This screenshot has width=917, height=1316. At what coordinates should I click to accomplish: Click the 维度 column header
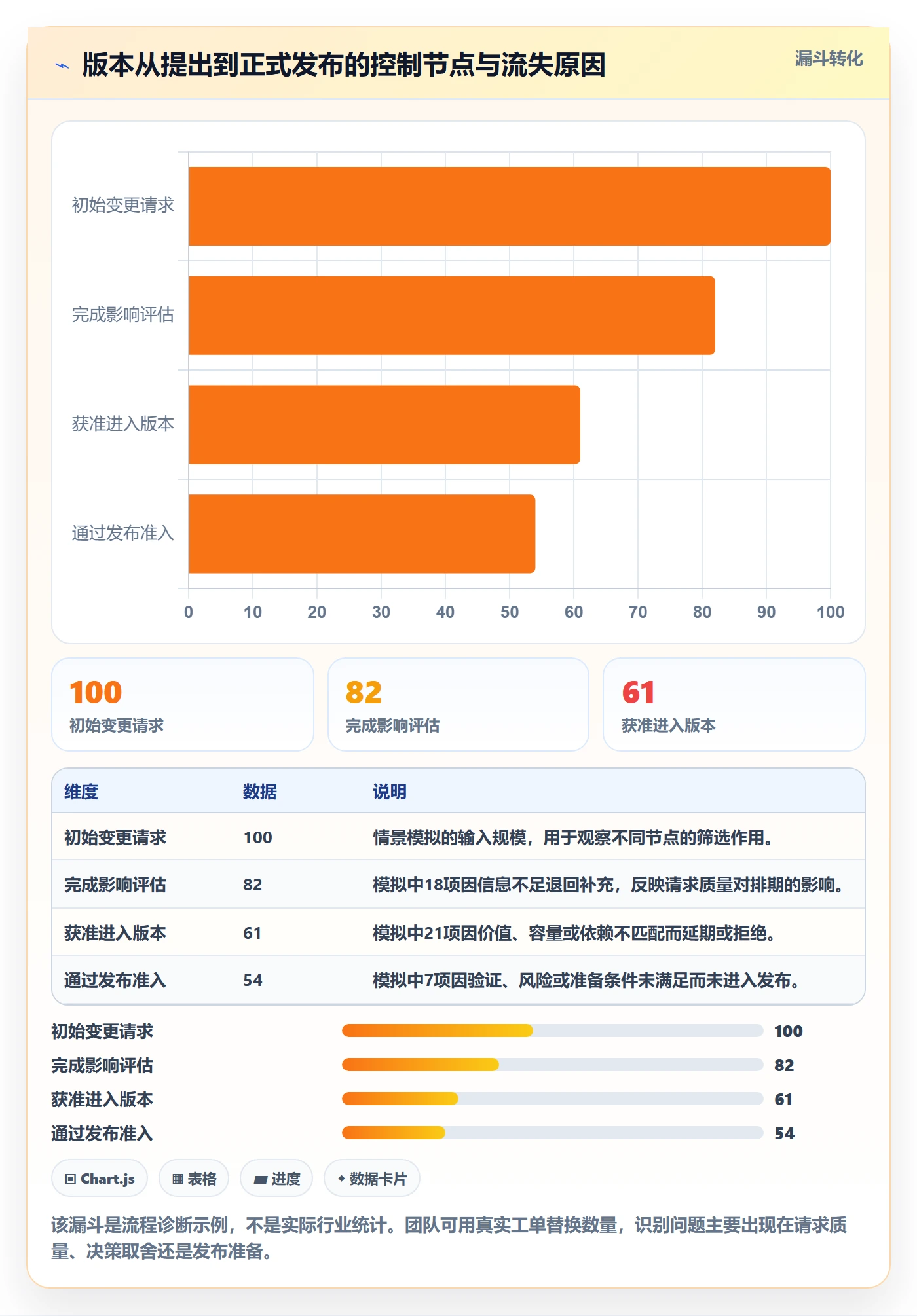point(81,792)
